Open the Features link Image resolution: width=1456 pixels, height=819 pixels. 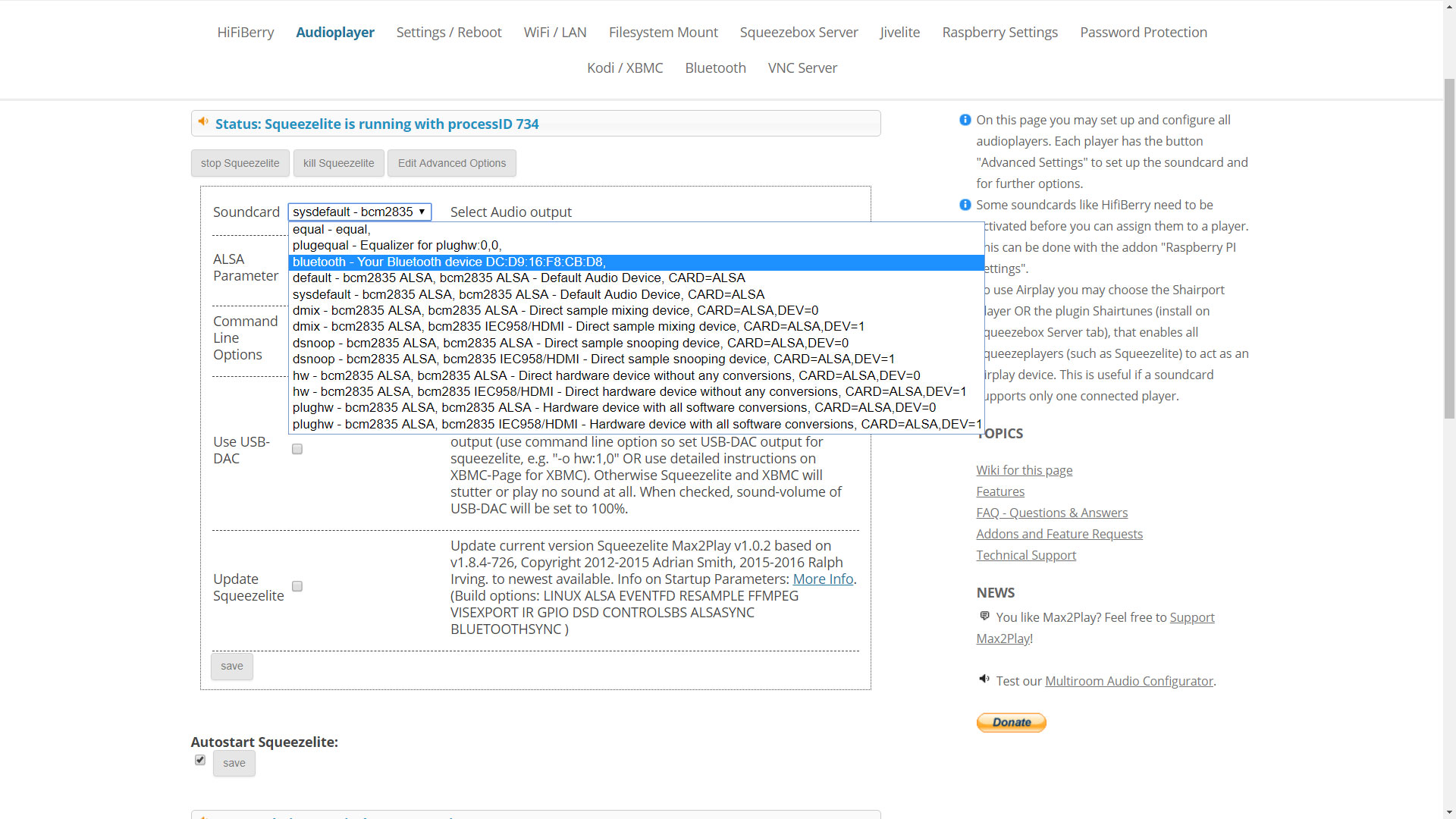(x=1000, y=492)
